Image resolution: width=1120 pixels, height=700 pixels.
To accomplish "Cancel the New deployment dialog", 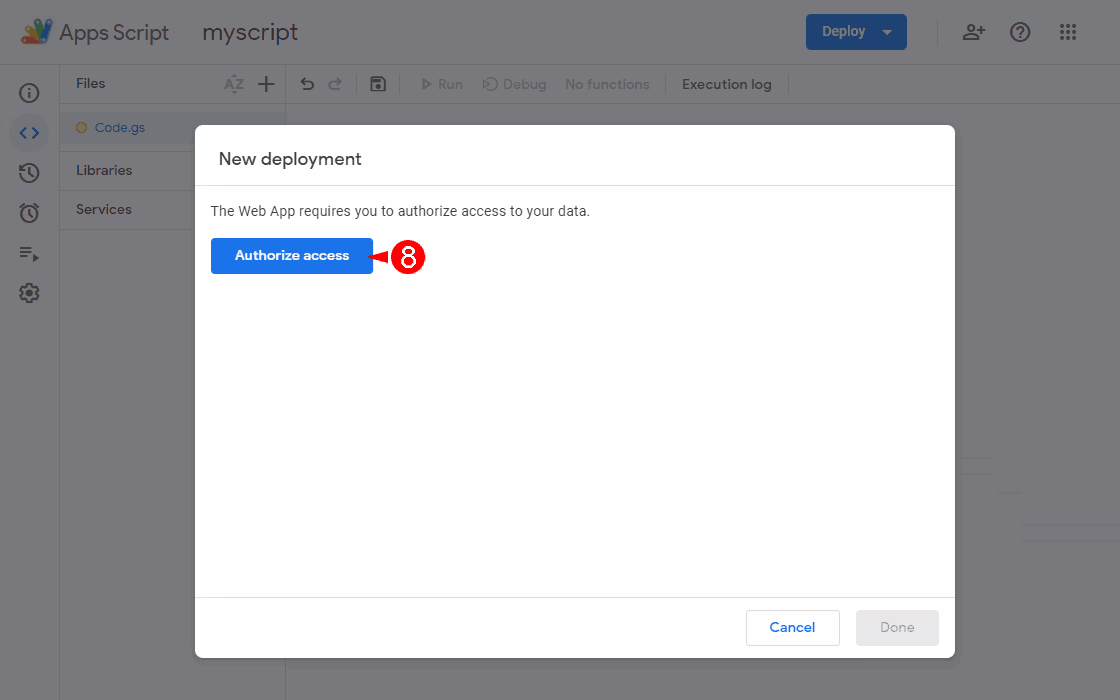I will (x=792, y=627).
